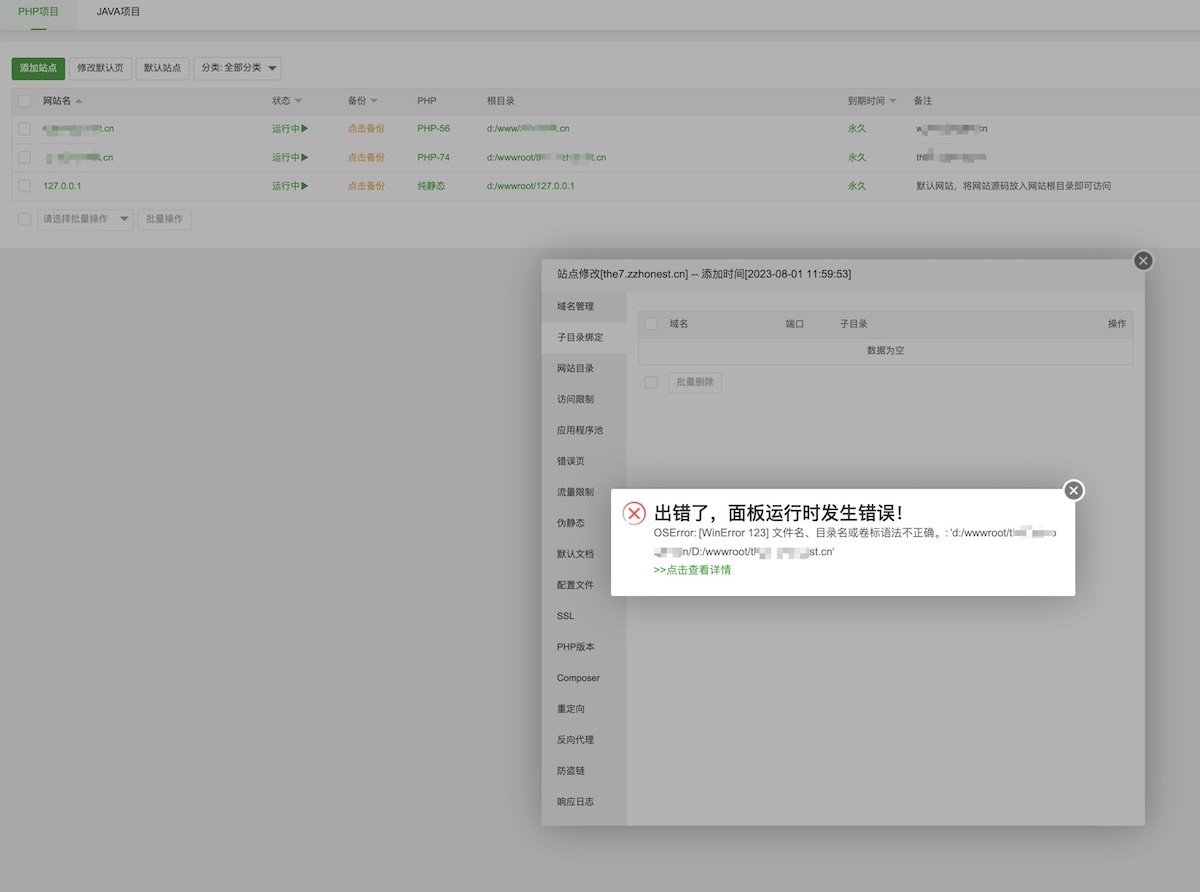This screenshot has height=892, width=1200.
Task: Close the error message popup
Action: pos(1073,490)
